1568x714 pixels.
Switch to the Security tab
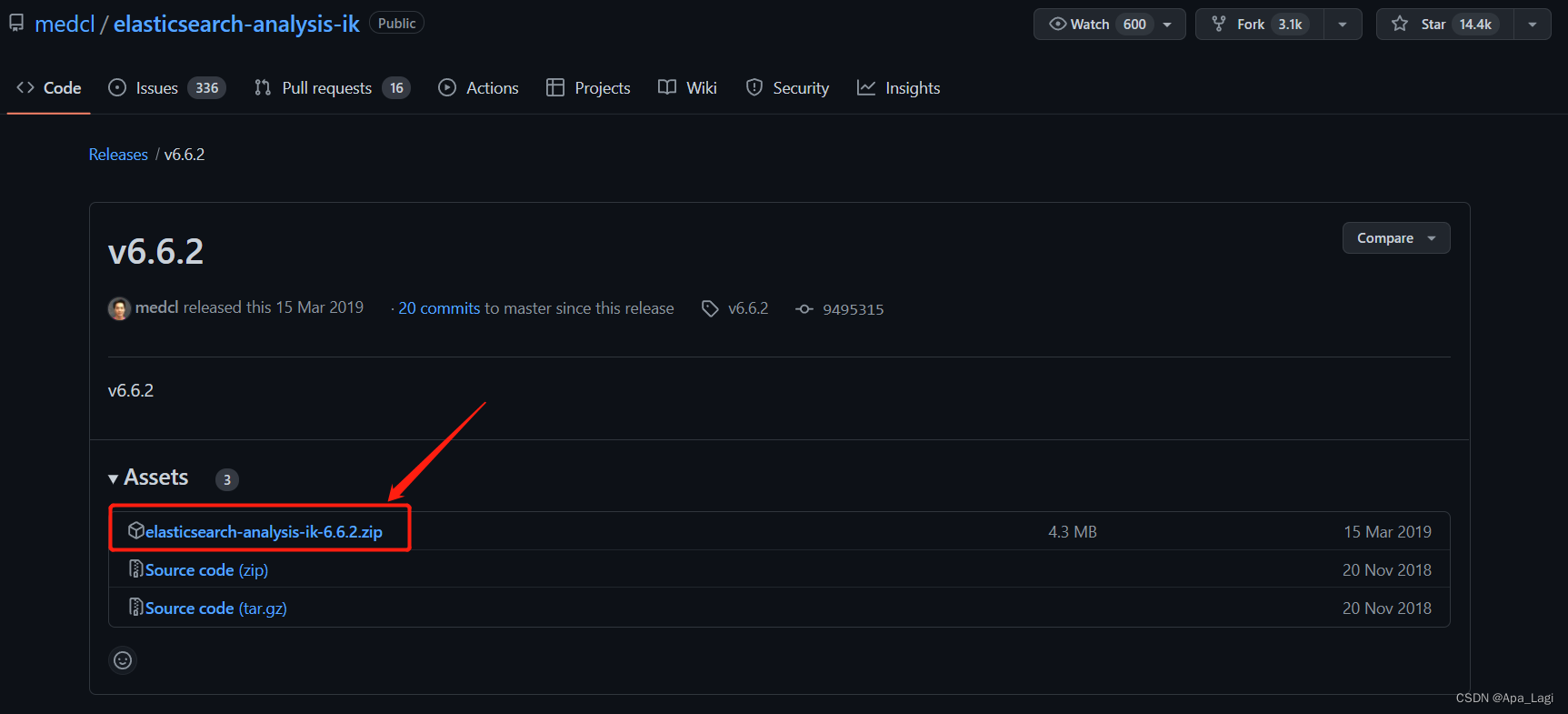pos(787,88)
